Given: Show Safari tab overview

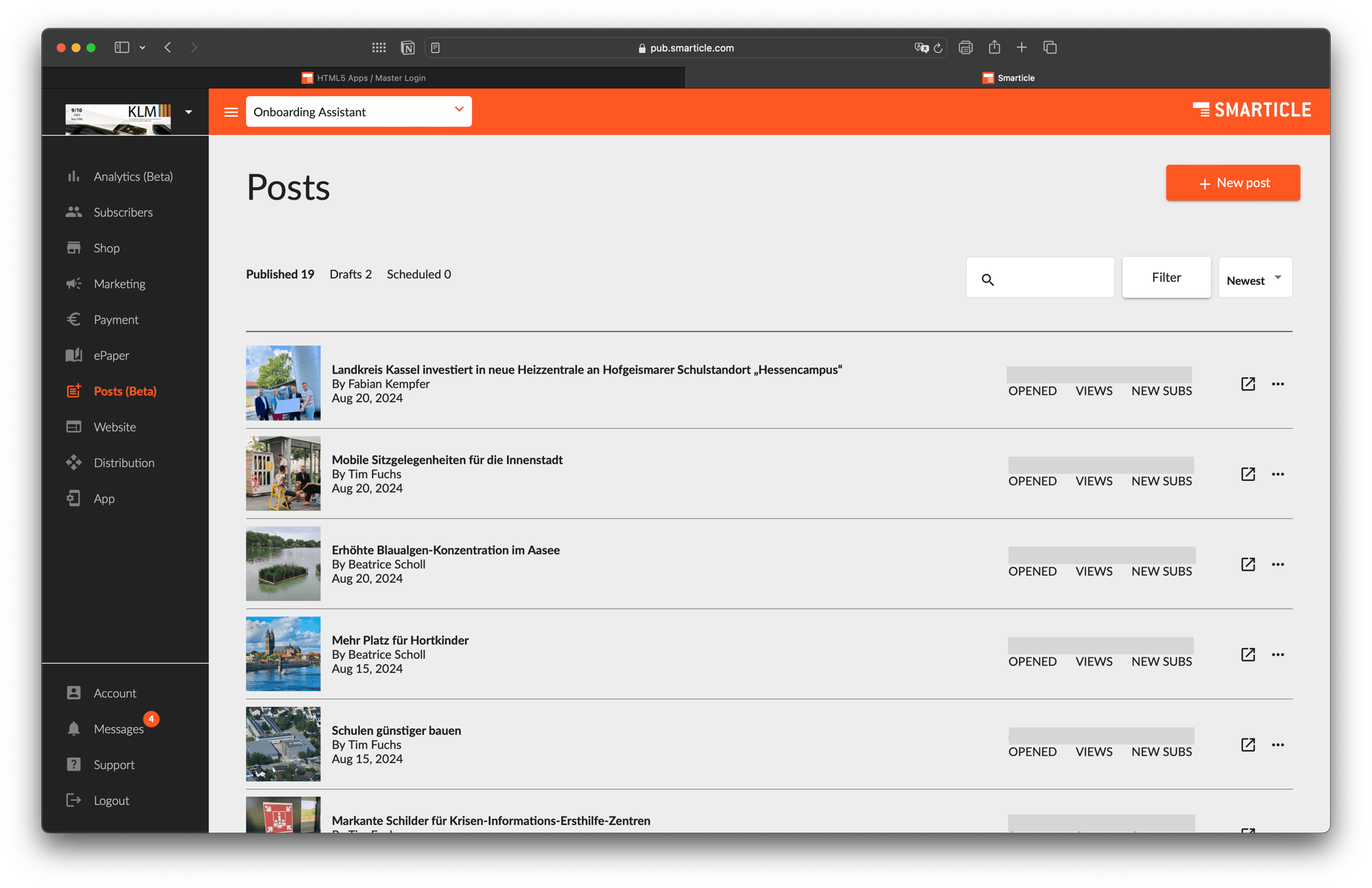Looking at the screenshot, I should click(1050, 47).
